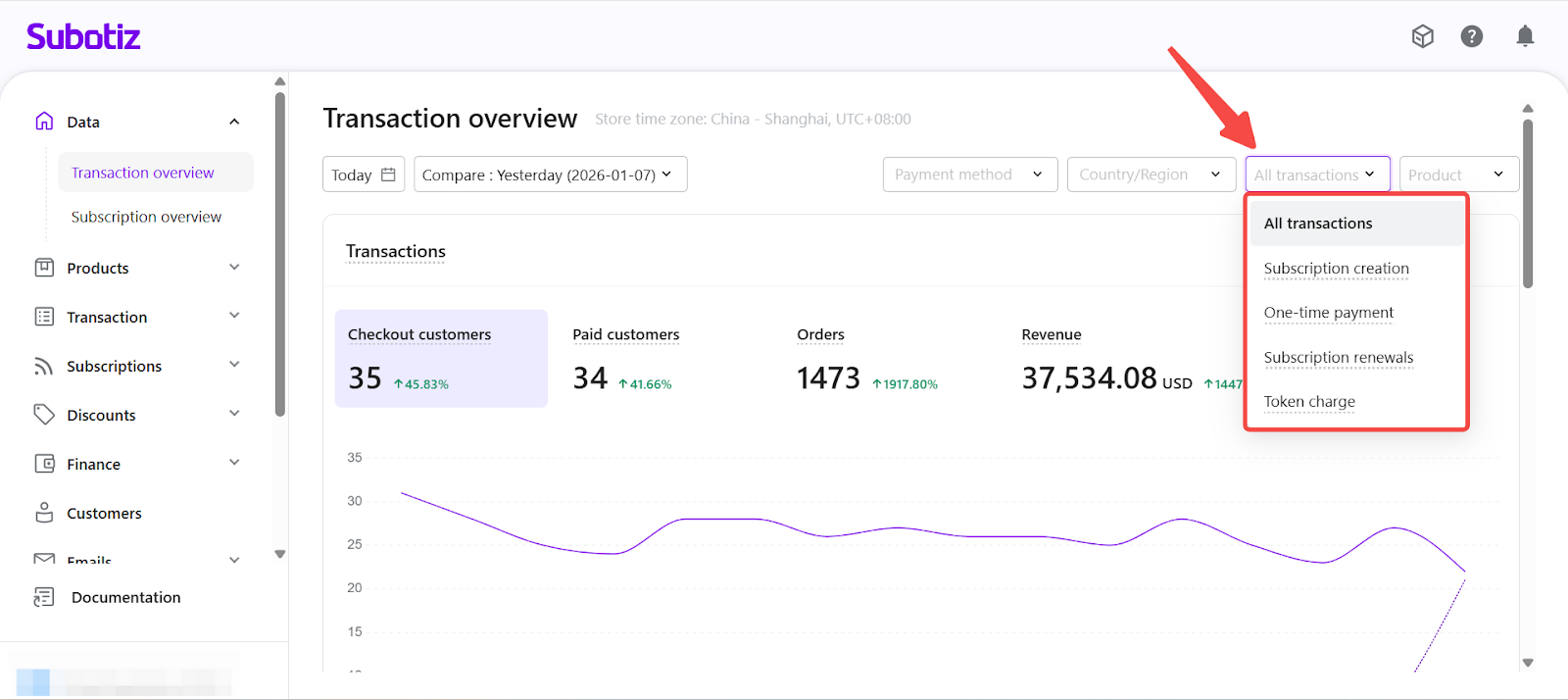This screenshot has width=1568, height=700.
Task: Choose Token charge option in list
Action: coord(1309,402)
